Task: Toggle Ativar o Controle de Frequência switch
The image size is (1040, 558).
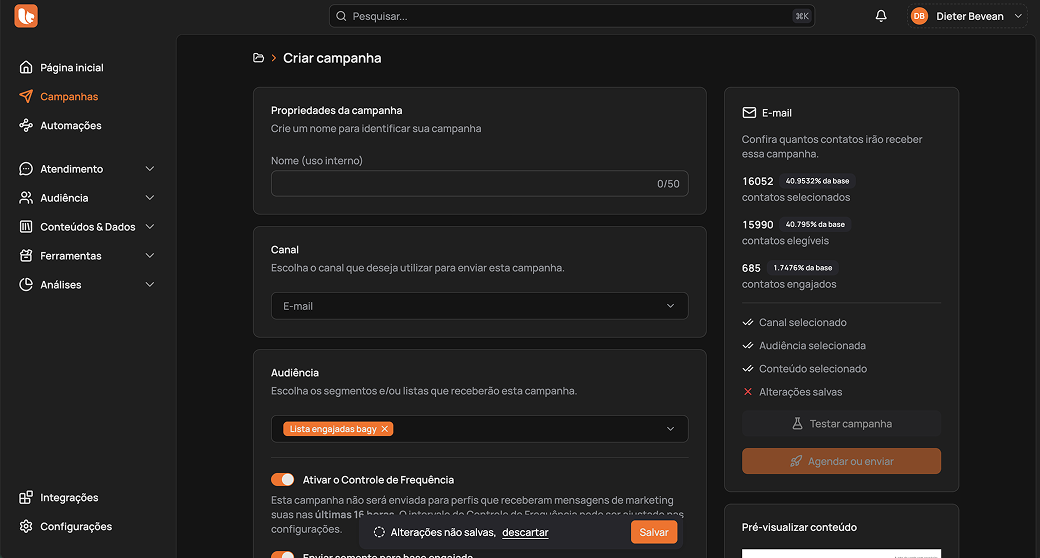Action: pyautogui.click(x=283, y=480)
